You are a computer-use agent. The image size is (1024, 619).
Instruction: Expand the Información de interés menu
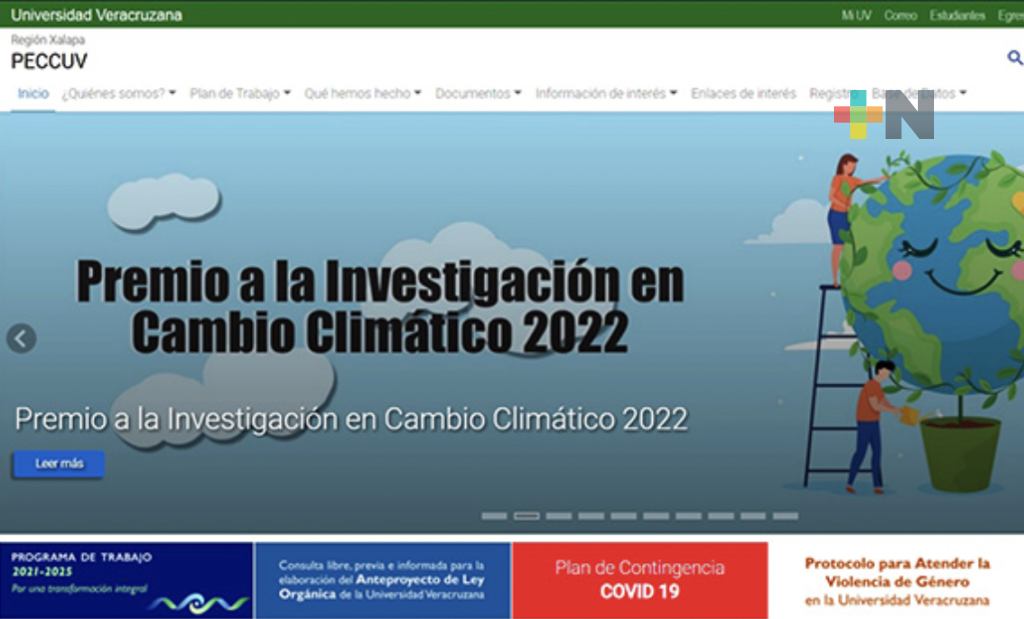click(x=607, y=93)
